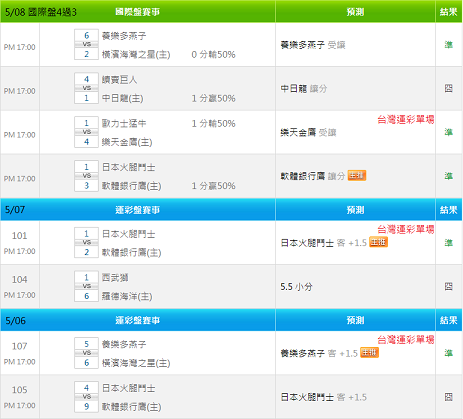This screenshot has width=463, height=419.
Task: Click the 中日龍 讓分 prediction
Action: click(x=304, y=89)
